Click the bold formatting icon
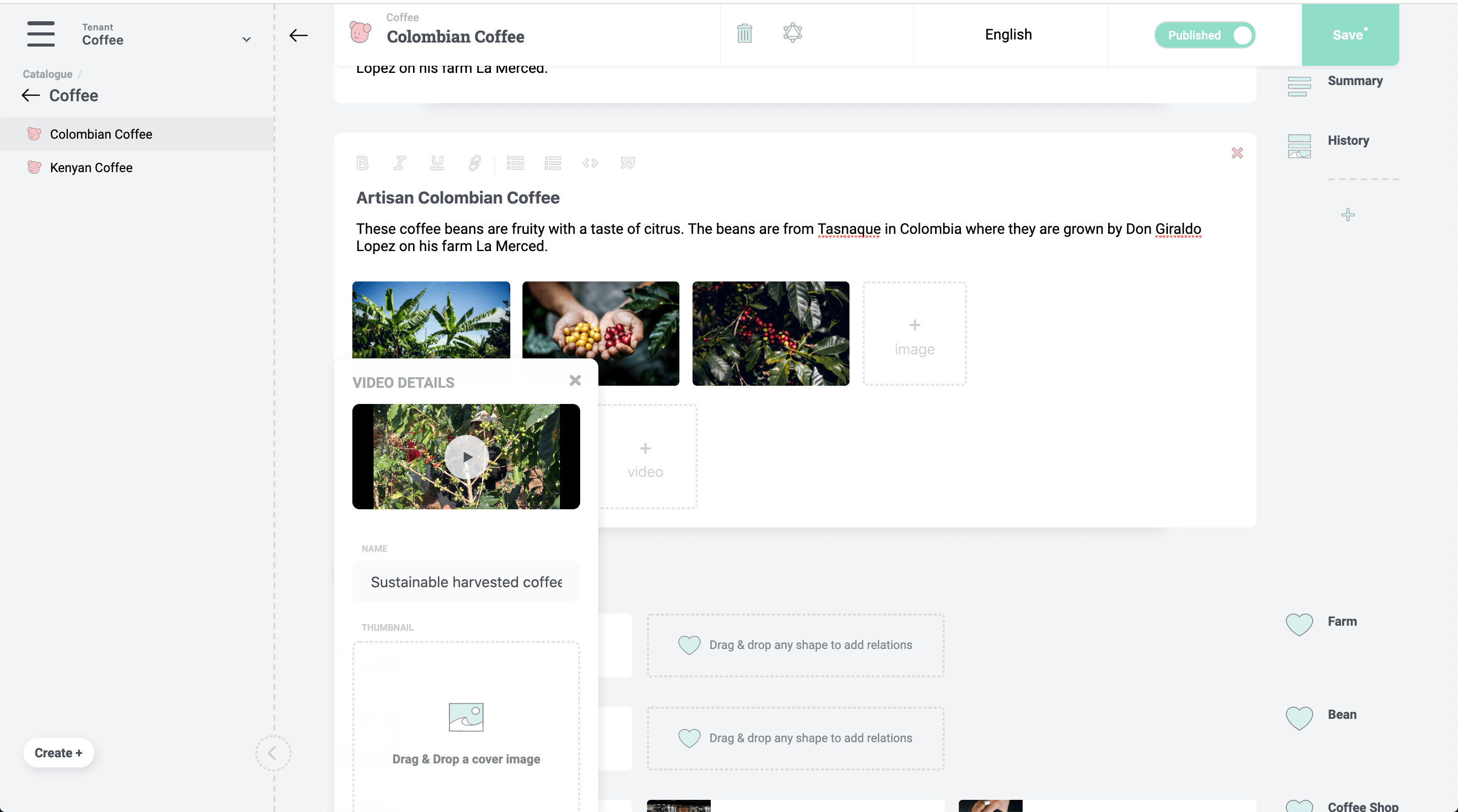The width and height of the screenshot is (1458, 812). [x=363, y=163]
